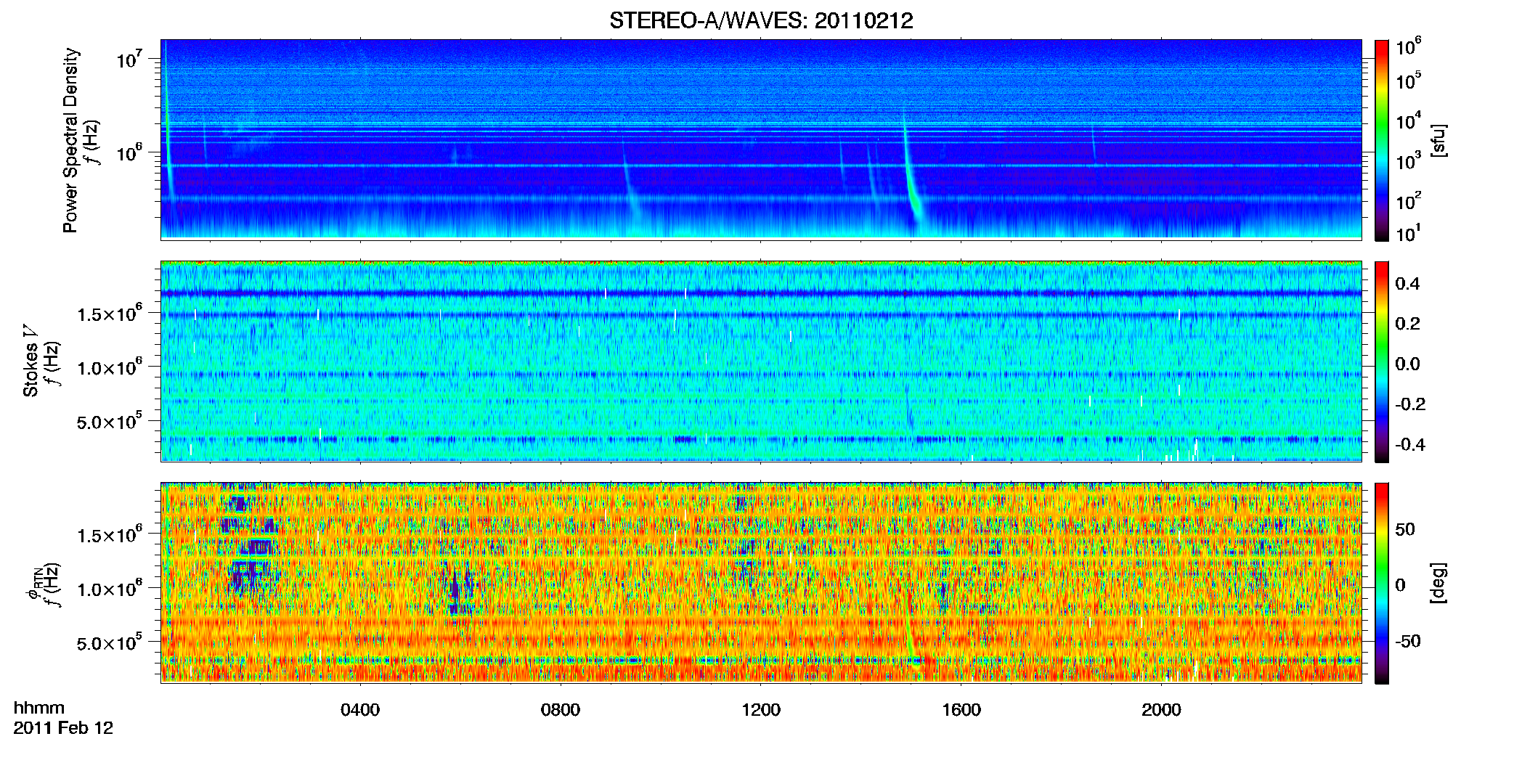Click the top panel's power spectral density colorbar
Screen dimensions: 1522x784
[x=1382, y=140]
